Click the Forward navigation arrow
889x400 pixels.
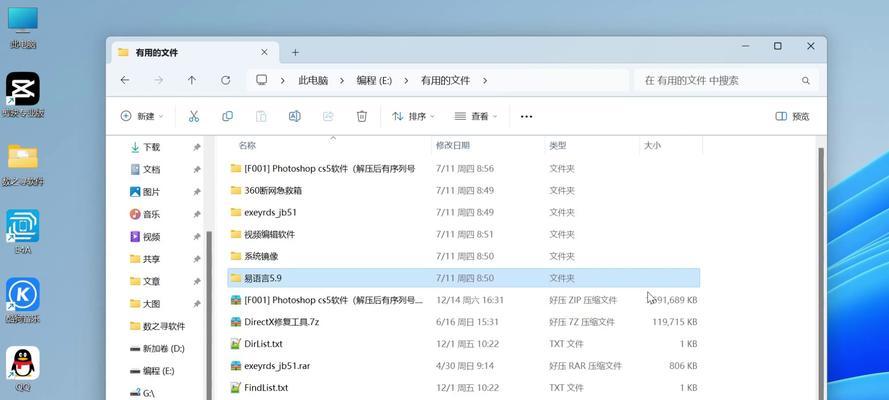(x=159, y=80)
